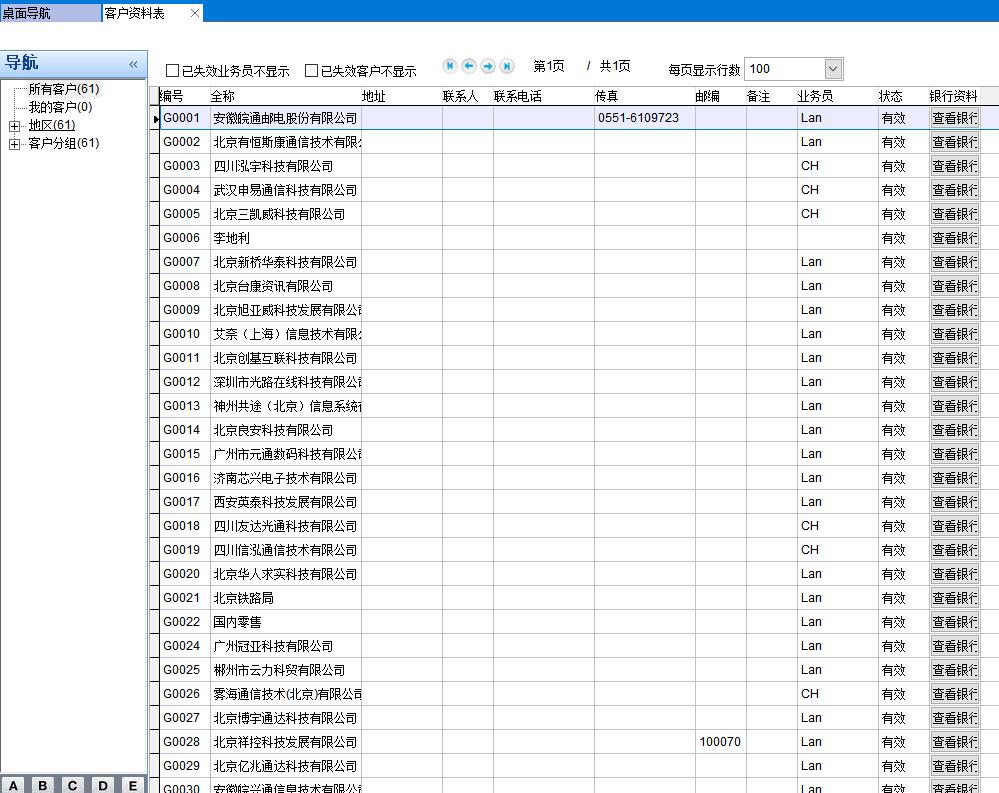
Task: Tick the 已失效客户不显示 checkbox
Action: pos(312,71)
